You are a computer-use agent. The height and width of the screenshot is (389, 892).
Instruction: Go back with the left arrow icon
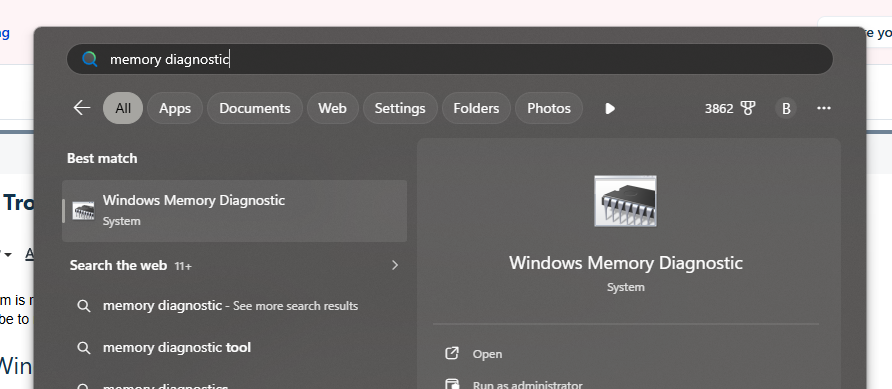click(x=82, y=108)
